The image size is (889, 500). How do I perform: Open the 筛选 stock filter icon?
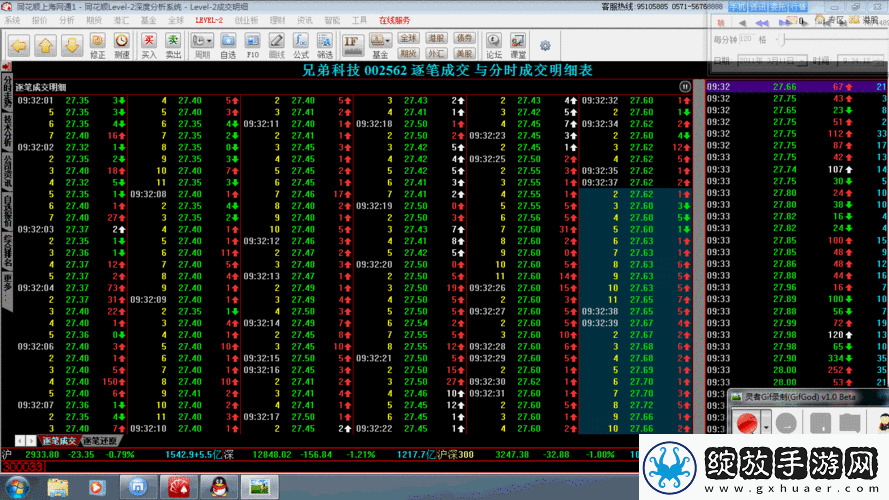[x=325, y=46]
